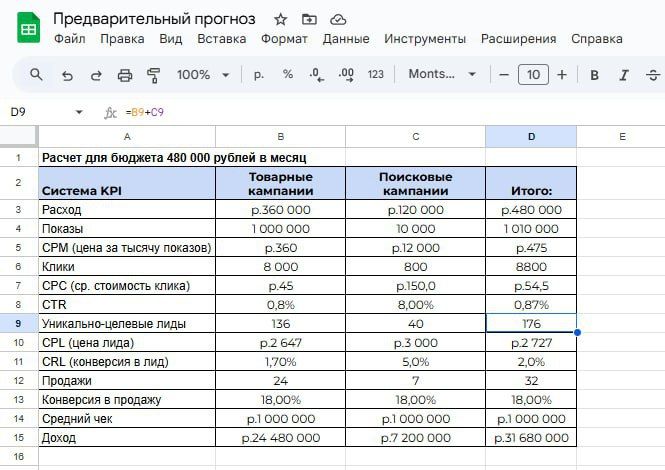Select row 16 header
This screenshot has height=470, width=665.
tap(18, 456)
